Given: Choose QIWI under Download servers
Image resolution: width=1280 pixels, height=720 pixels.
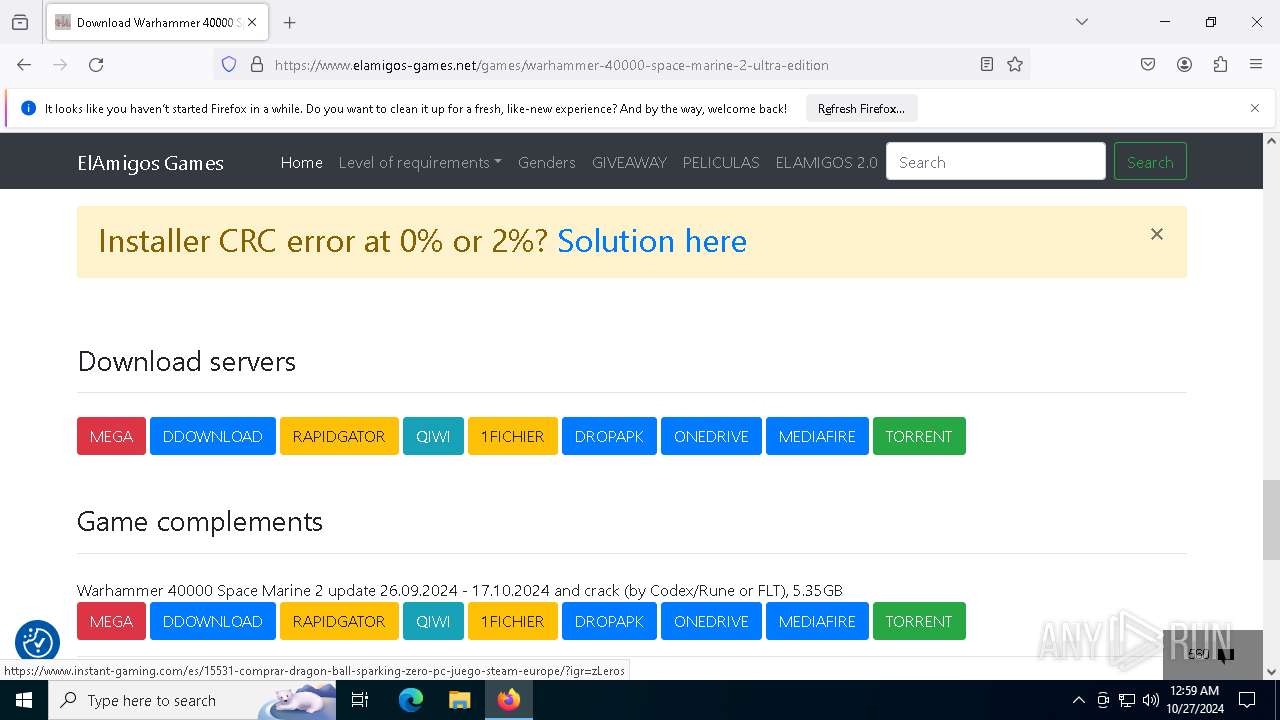Looking at the screenshot, I should (x=433, y=436).
